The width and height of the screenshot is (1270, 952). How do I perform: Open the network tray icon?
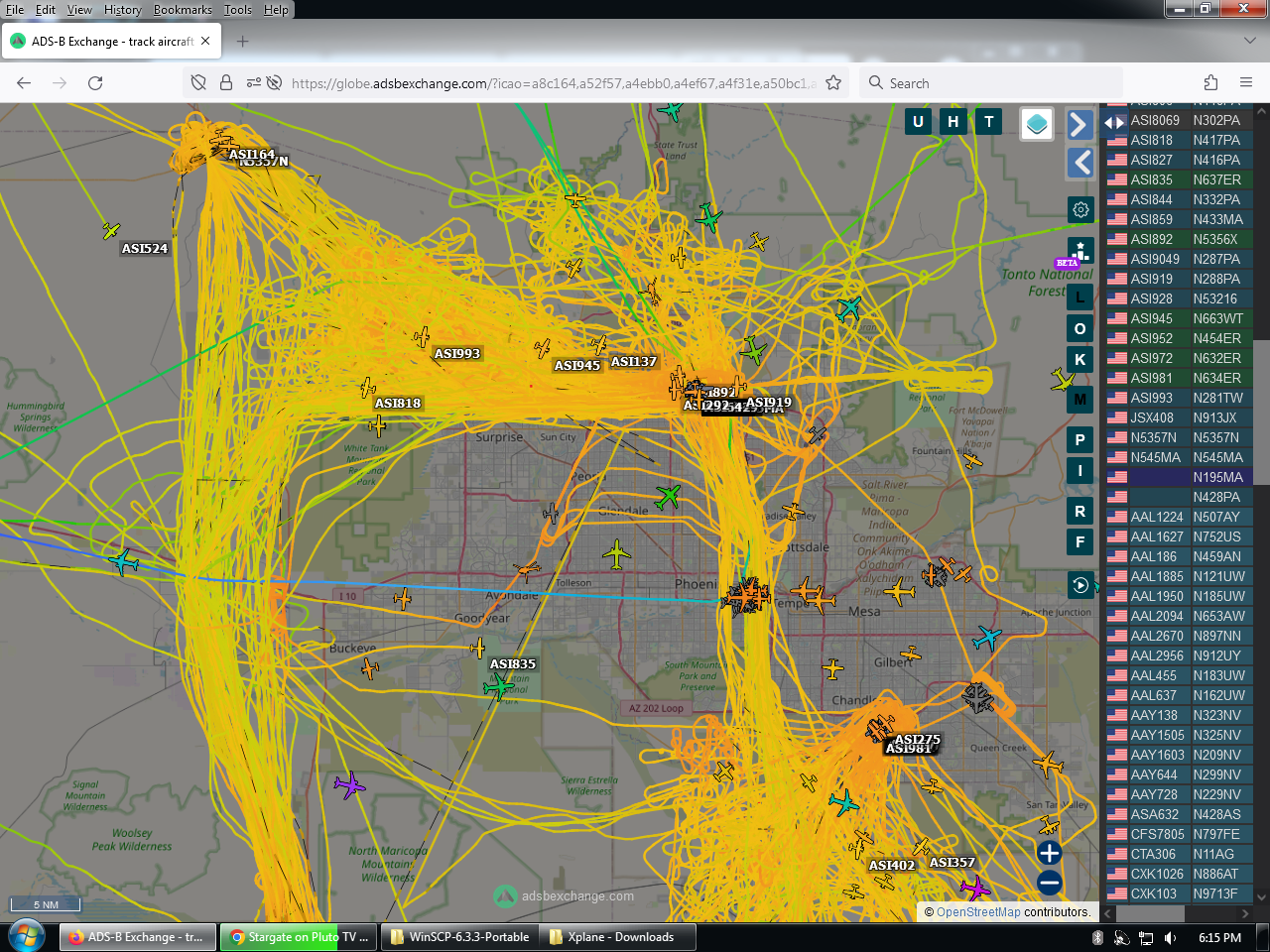click(1146, 937)
